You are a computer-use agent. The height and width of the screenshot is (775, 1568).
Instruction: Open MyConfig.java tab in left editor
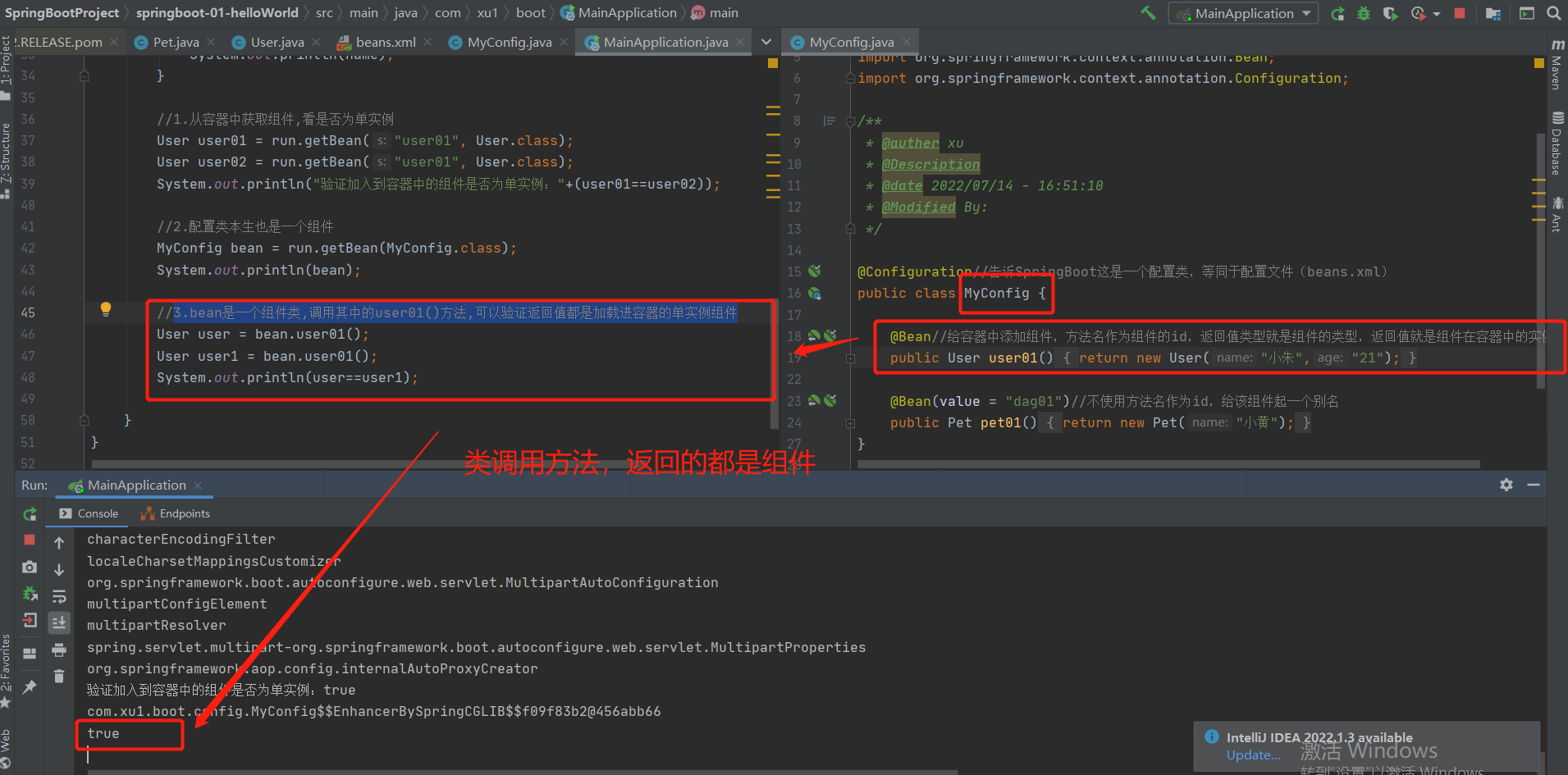[510, 42]
